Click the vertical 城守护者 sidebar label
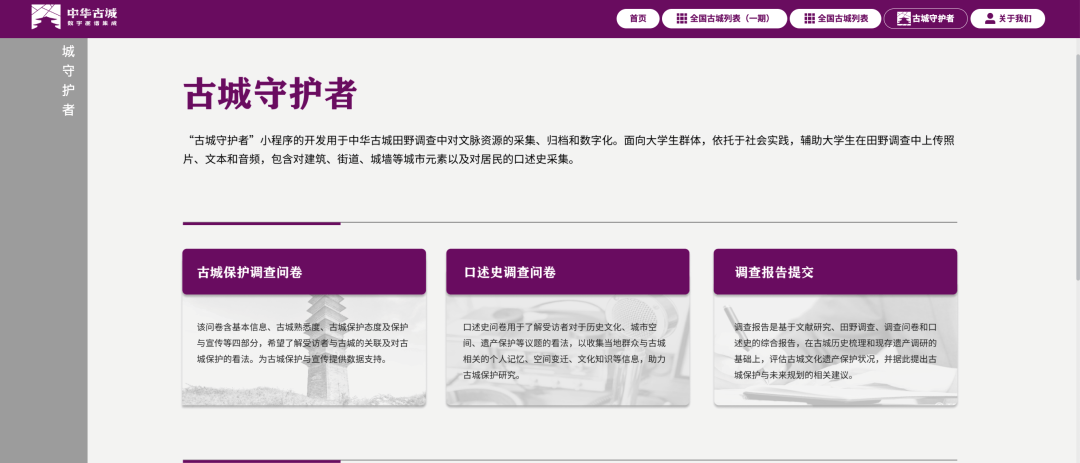1080x463 pixels. point(68,80)
